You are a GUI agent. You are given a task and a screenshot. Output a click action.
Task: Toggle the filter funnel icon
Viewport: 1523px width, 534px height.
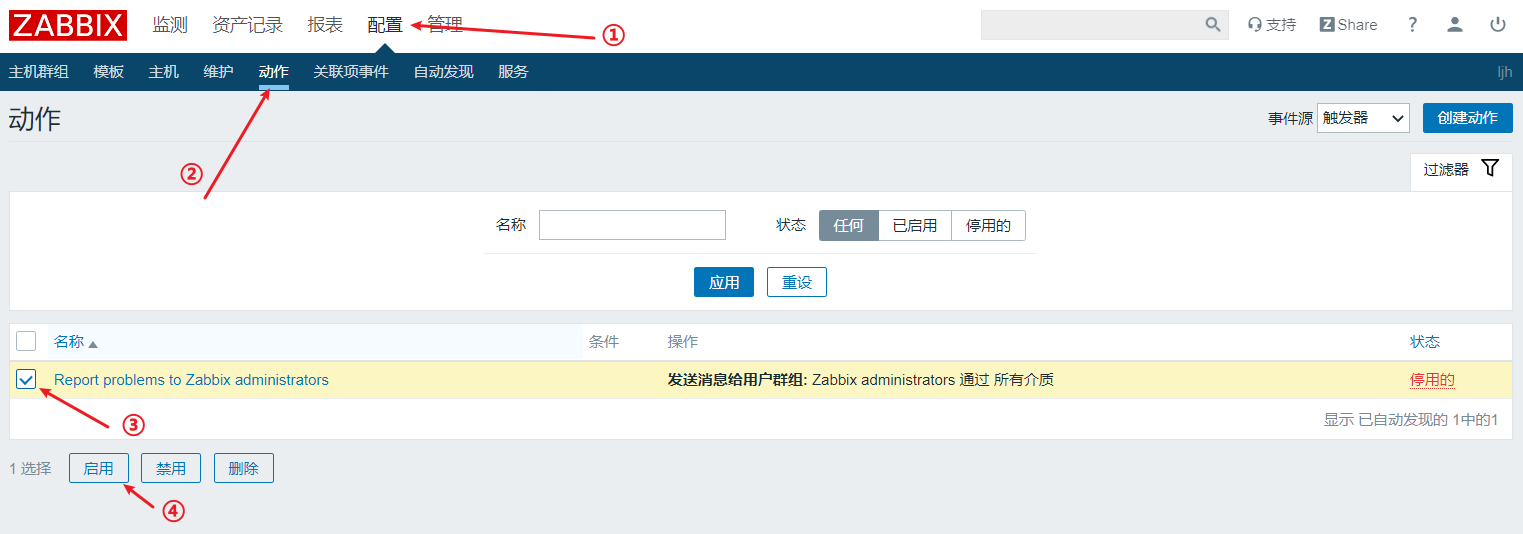click(1490, 168)
